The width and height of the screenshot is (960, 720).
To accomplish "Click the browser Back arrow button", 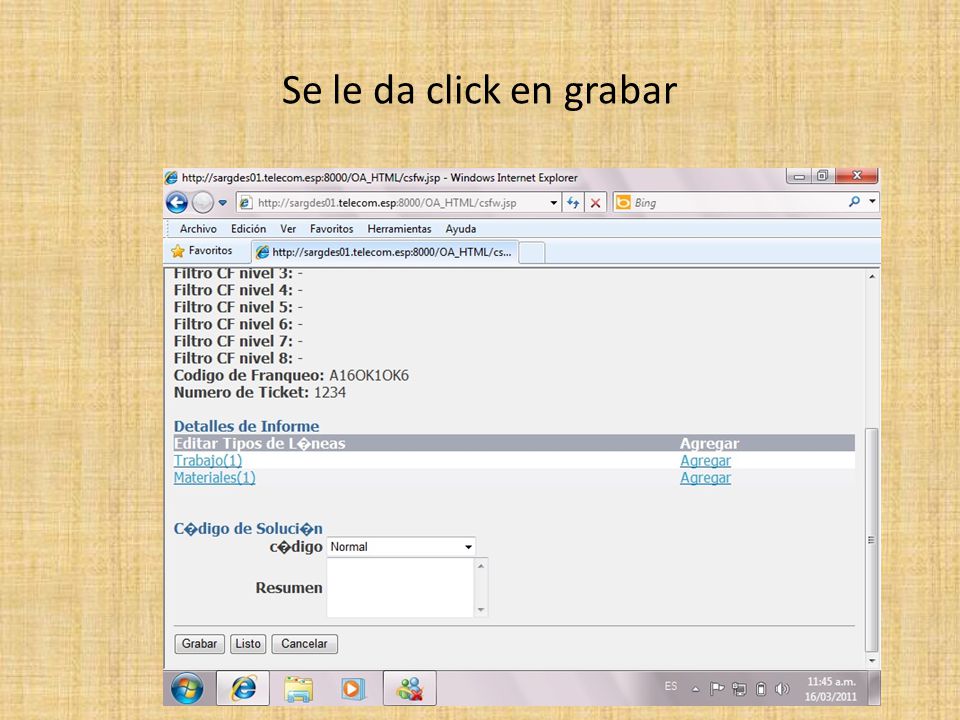I will [177, 202].
